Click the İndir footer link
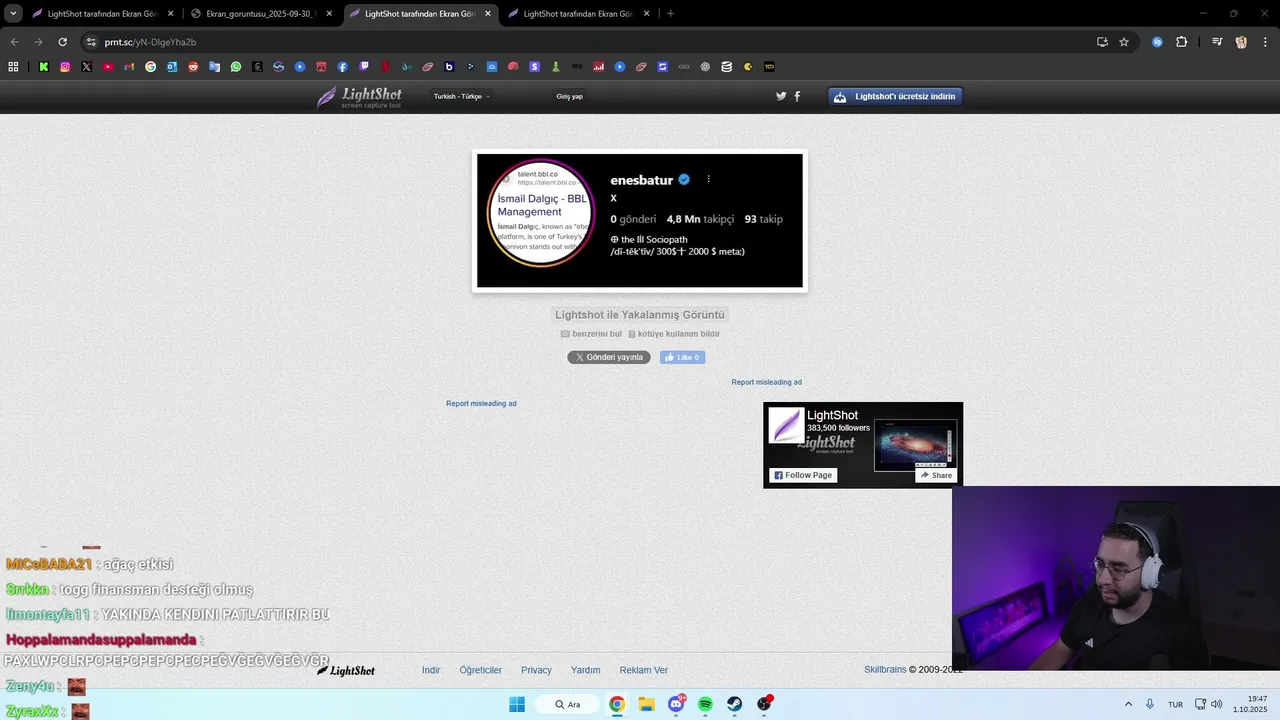1280x720 pixels. (x=431, y=670)
